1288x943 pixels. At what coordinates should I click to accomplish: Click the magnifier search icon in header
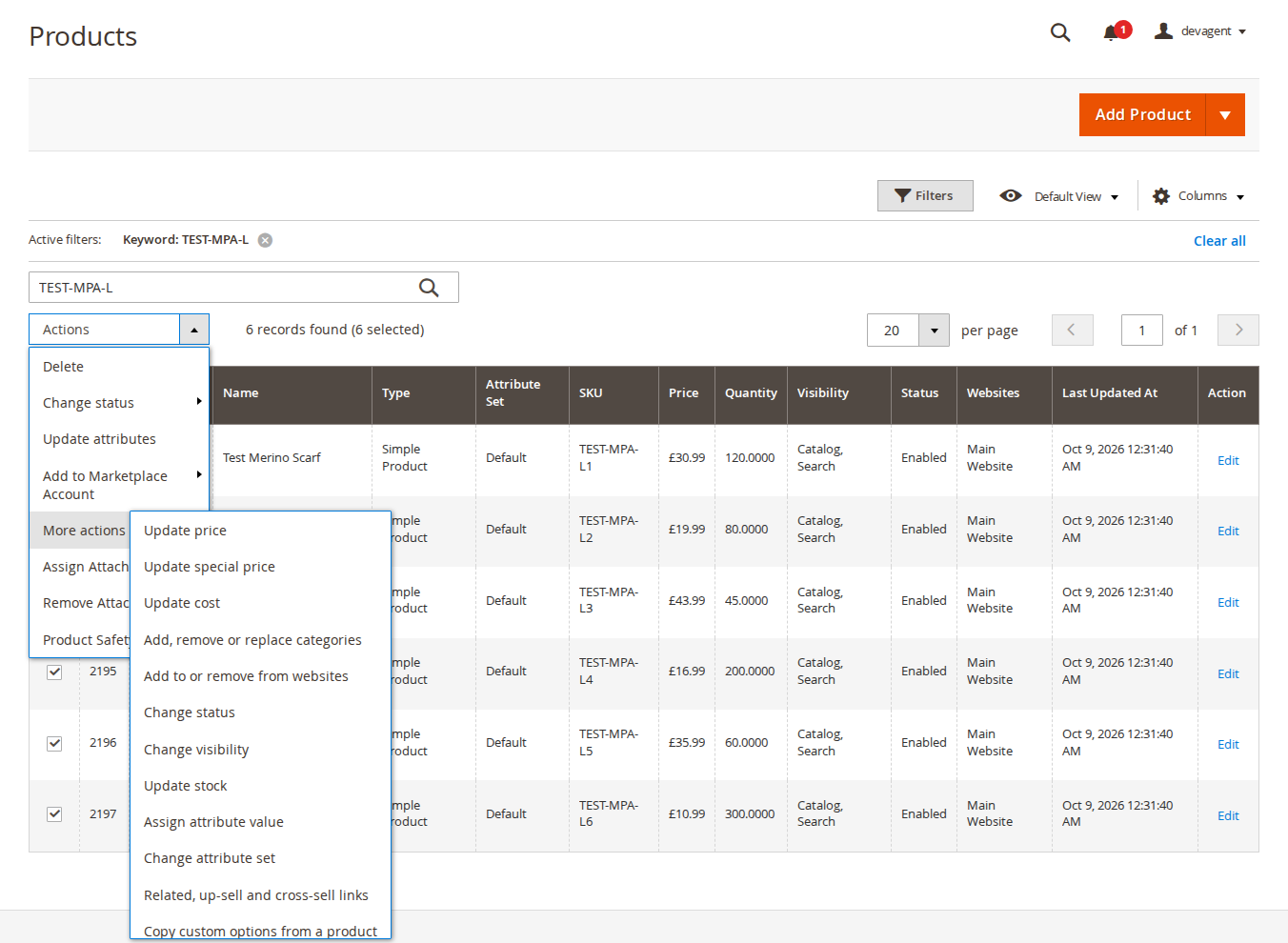coord(1060,32)
